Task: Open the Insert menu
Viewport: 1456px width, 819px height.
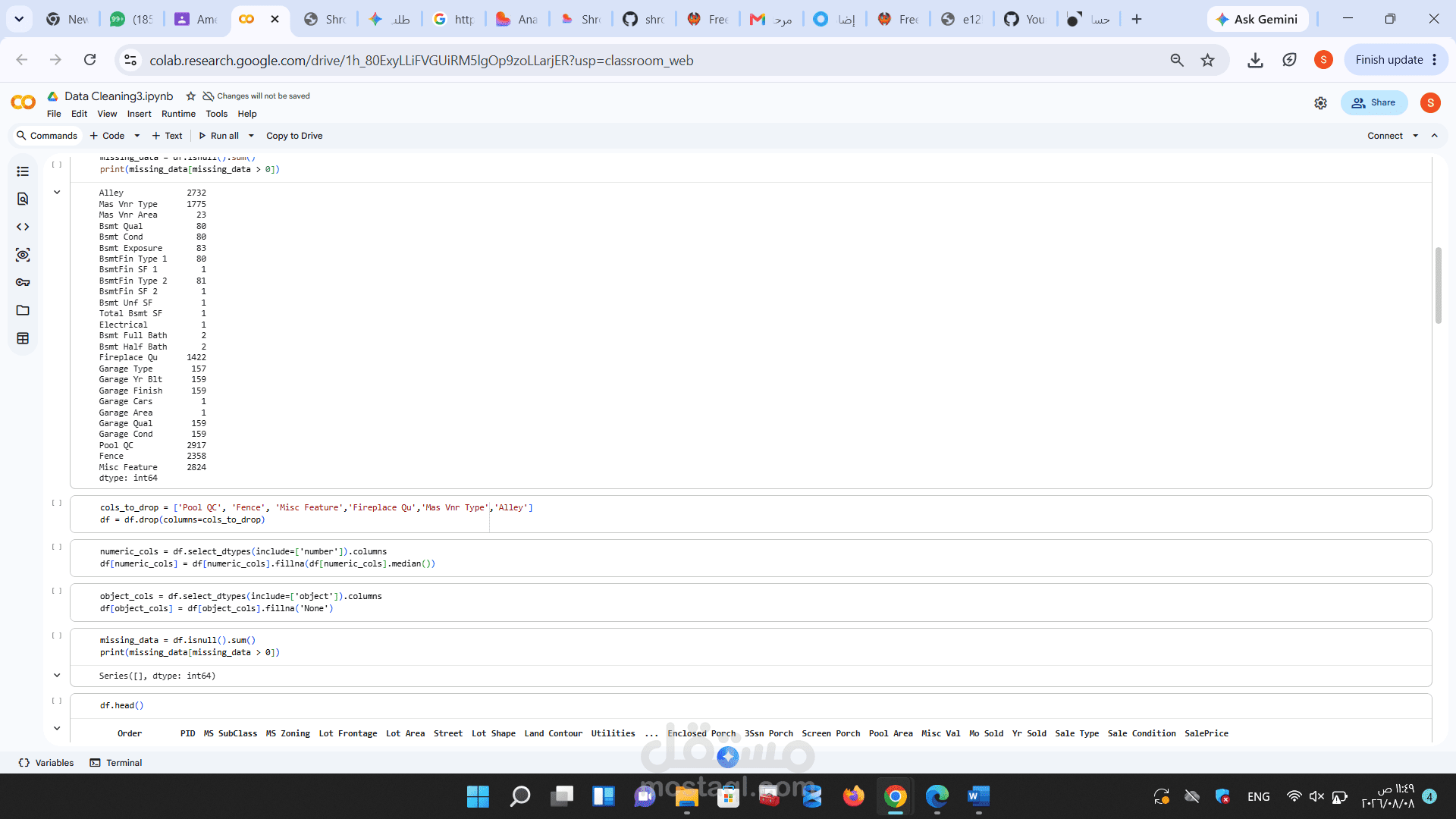Action: (x=139, y=114)
